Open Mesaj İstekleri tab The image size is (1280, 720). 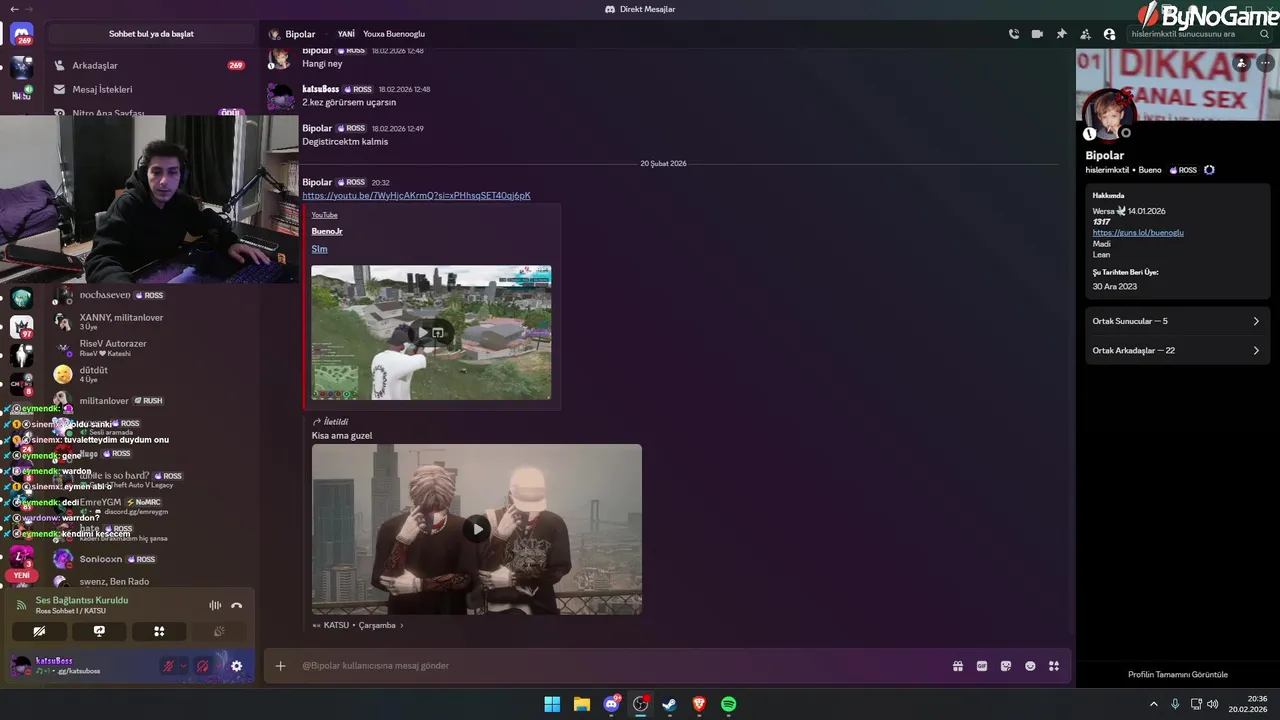[x=150, y=89]
